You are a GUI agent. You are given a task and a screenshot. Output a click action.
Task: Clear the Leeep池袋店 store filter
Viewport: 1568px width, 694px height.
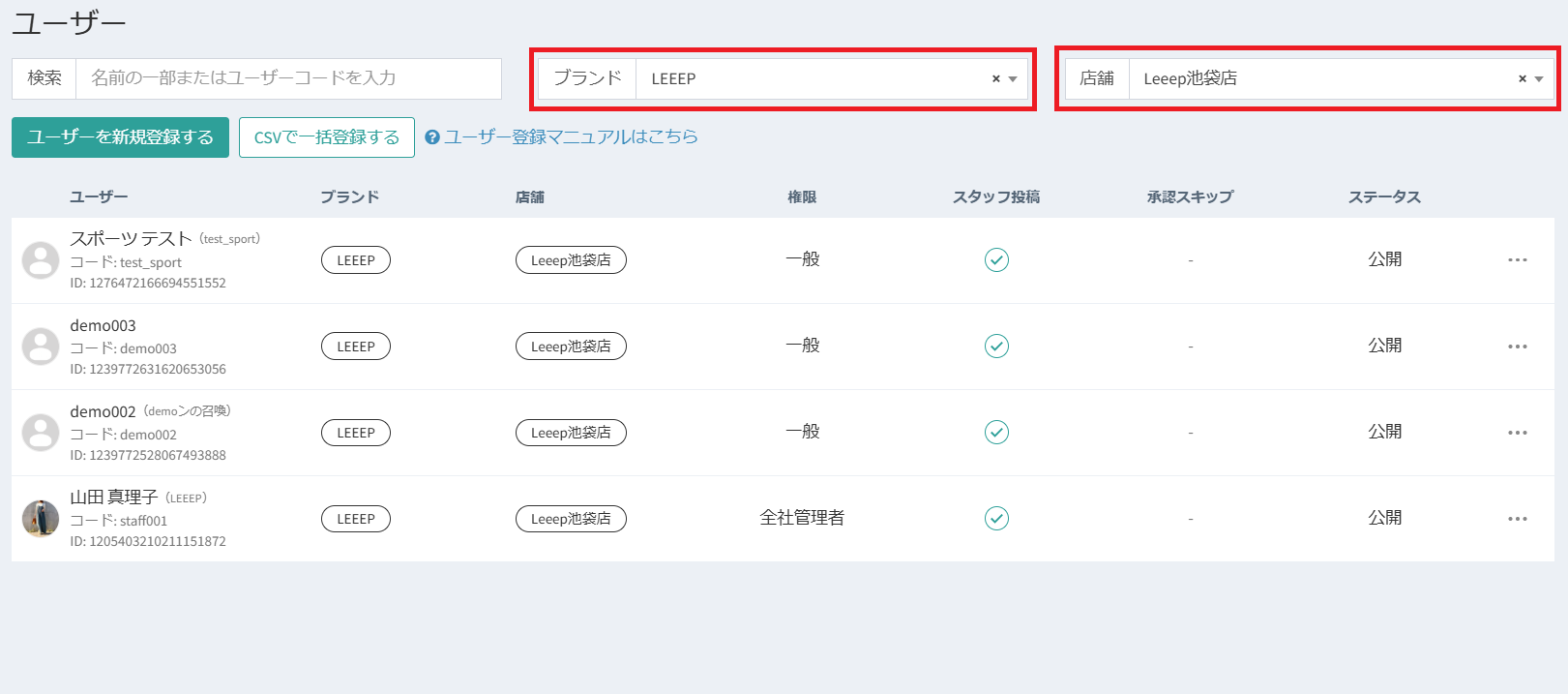pyautogui.click(x=1522, y=79)
